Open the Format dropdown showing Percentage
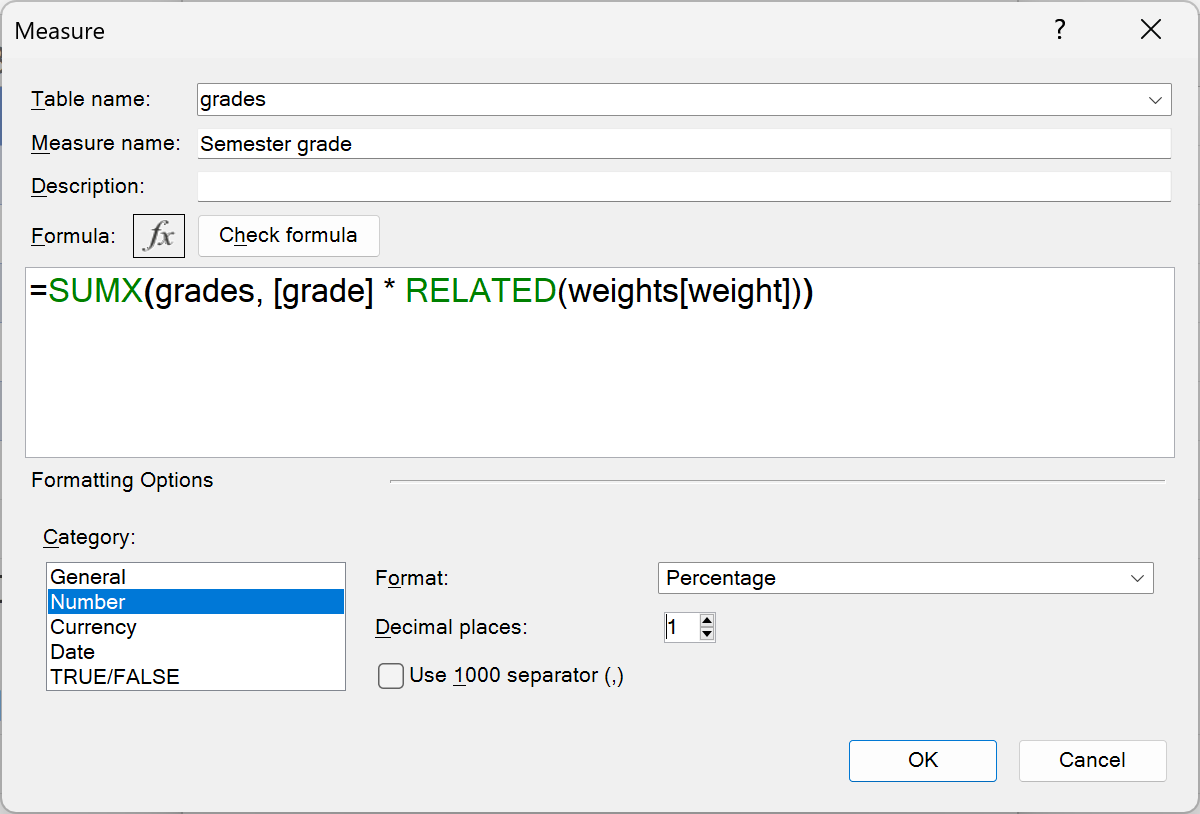 point(1136,578)
